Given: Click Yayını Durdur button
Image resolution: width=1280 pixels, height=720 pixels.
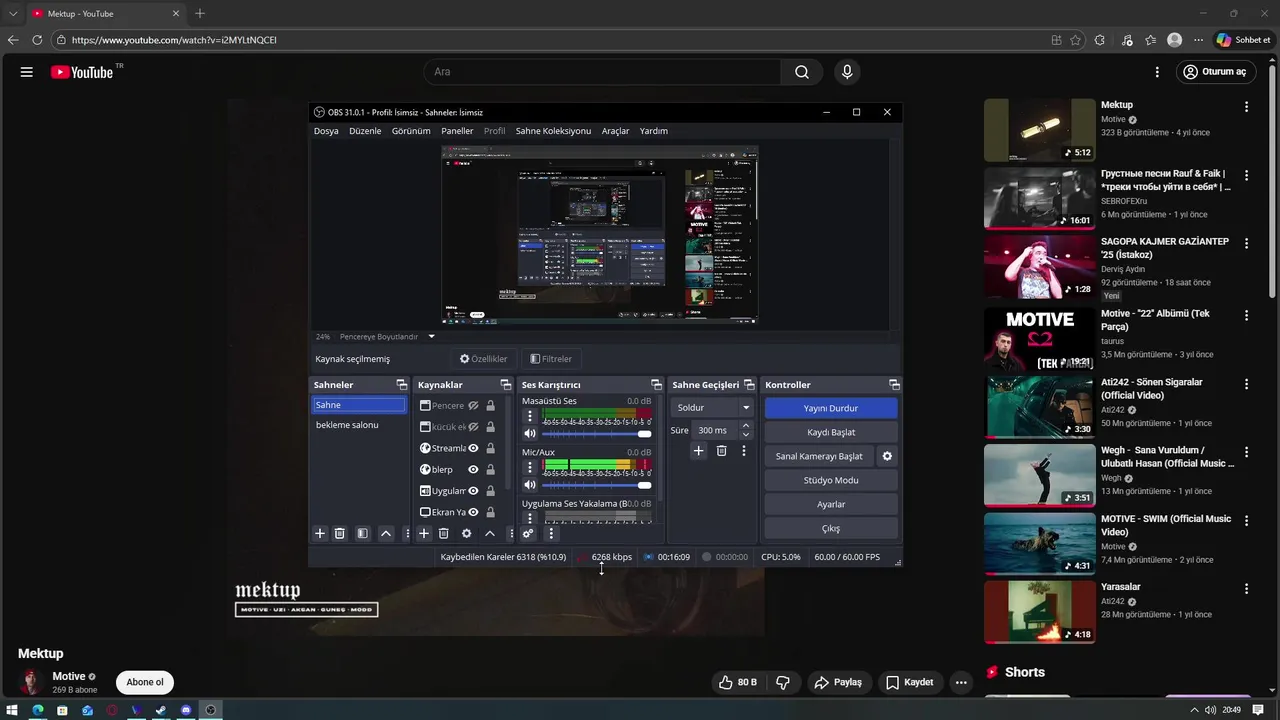Looking at the screenshot, I should coord(831,408).
